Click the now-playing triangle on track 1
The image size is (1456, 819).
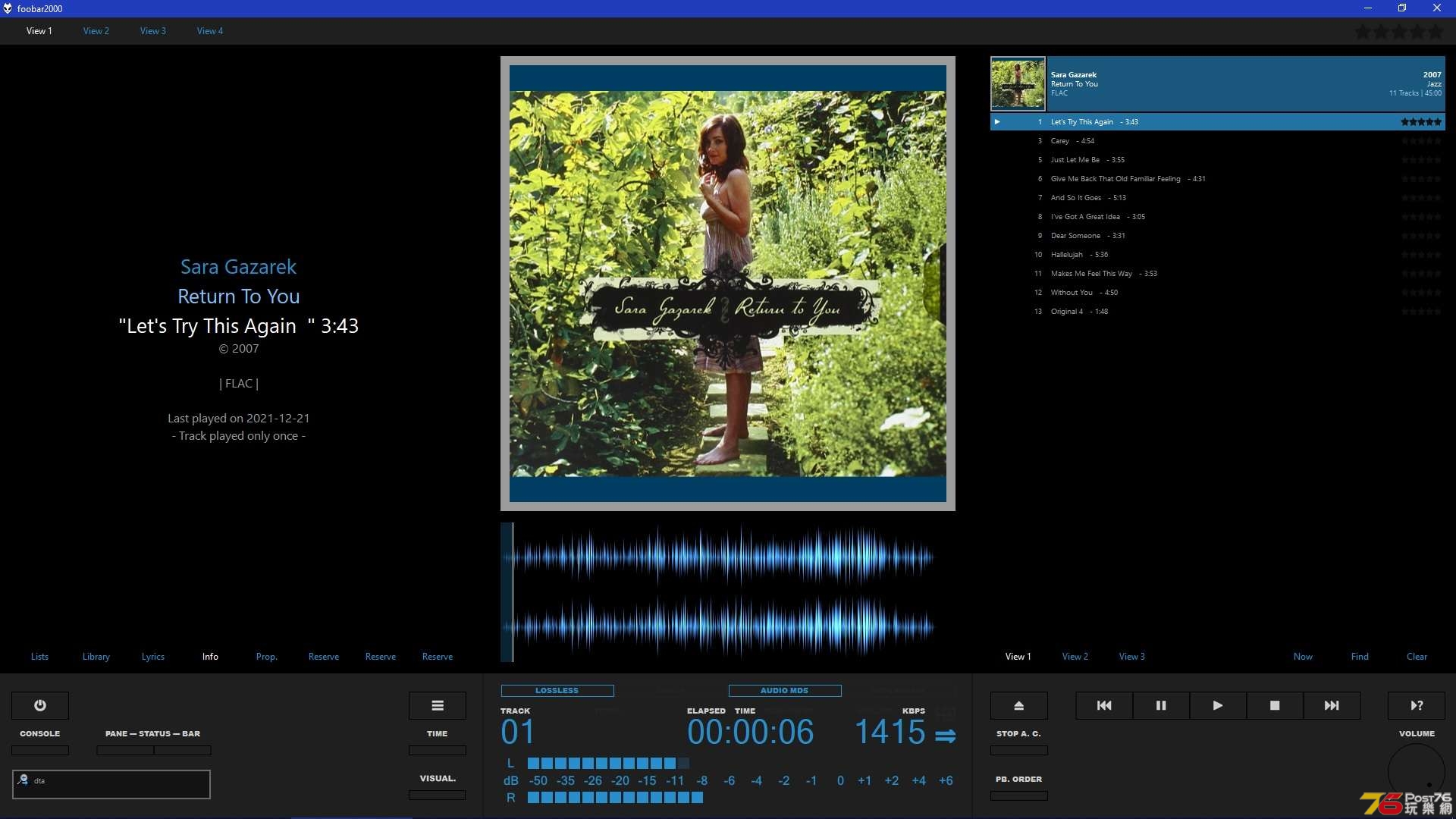(997, 121)
